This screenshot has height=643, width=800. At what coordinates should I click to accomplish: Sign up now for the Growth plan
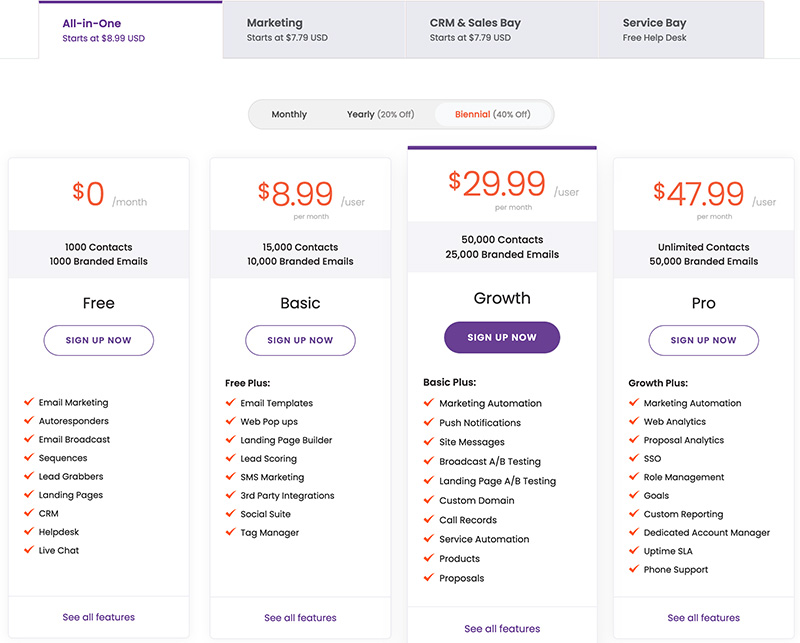tap(502, 338)
